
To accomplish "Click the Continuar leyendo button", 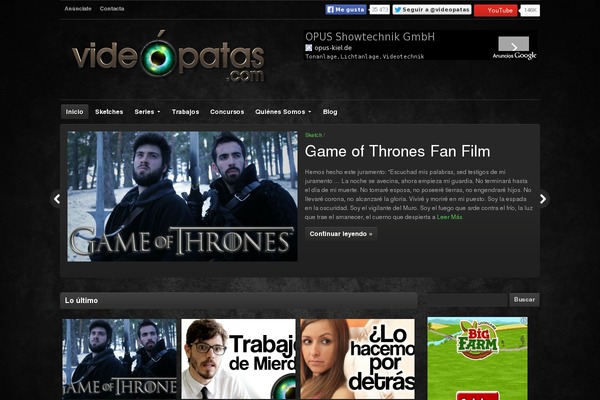I will (x=341, y=234).
